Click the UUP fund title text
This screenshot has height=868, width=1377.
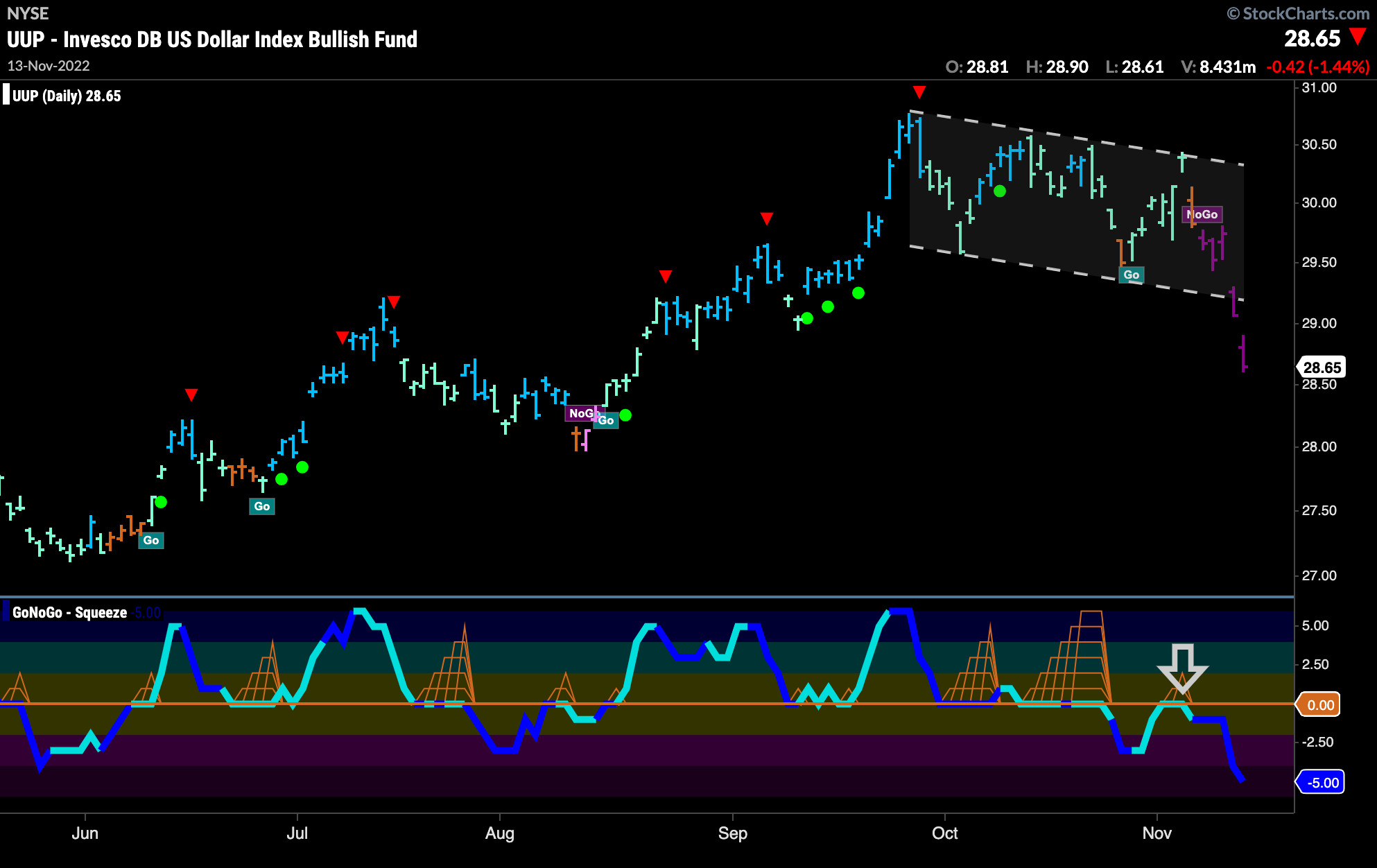point(212,40)
